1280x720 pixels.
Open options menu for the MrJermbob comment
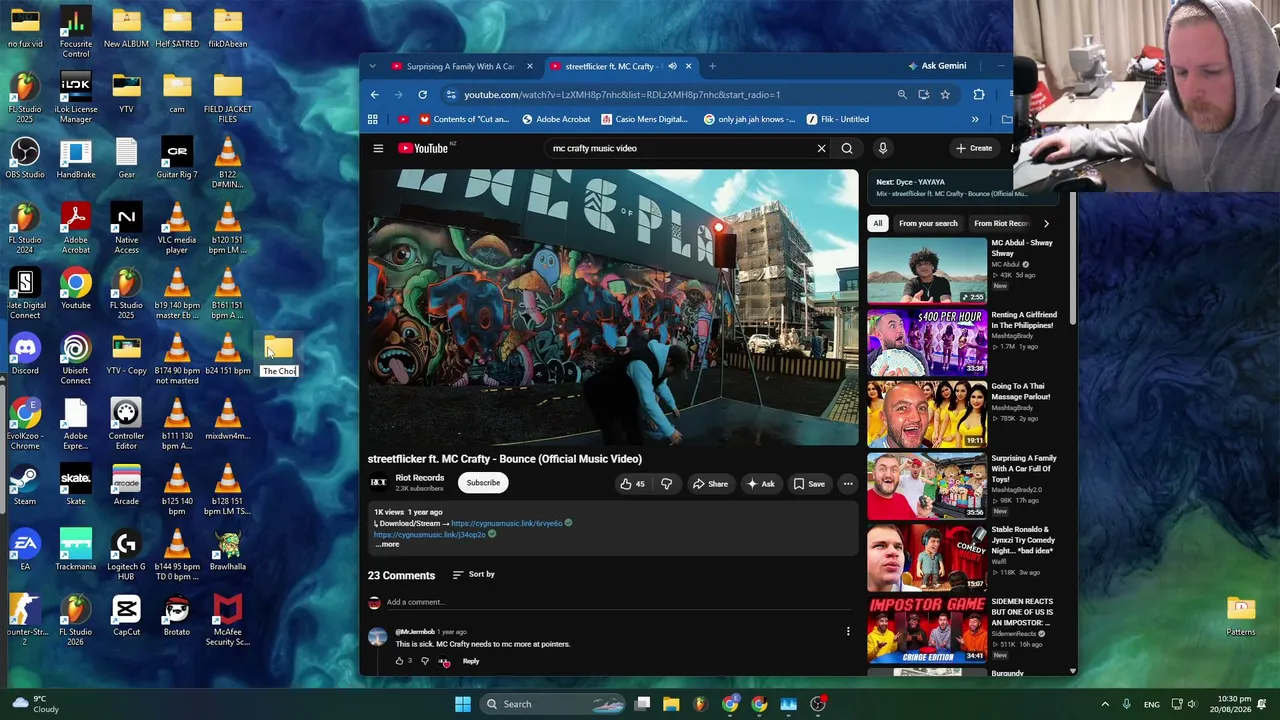pos(848,632)
